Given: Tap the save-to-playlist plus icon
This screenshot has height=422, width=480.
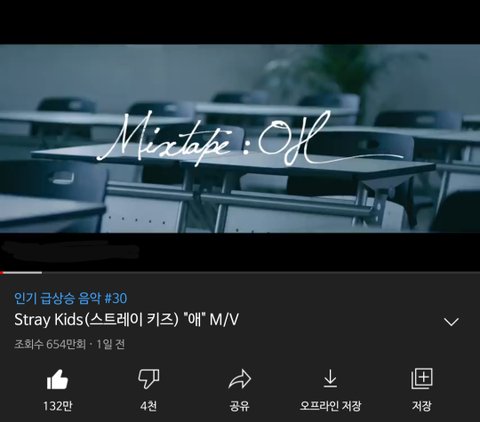Looking at the screenshot, I should point(422,379).
